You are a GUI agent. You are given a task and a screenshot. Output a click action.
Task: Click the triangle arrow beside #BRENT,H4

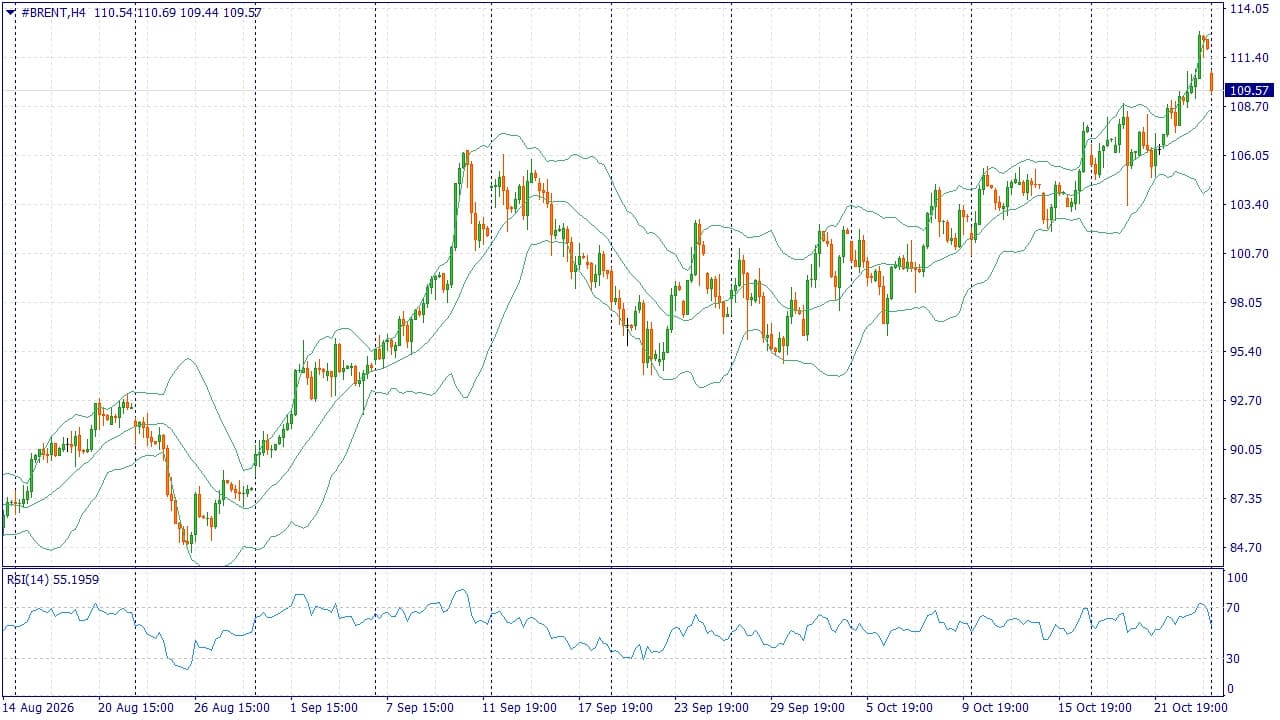10,11
